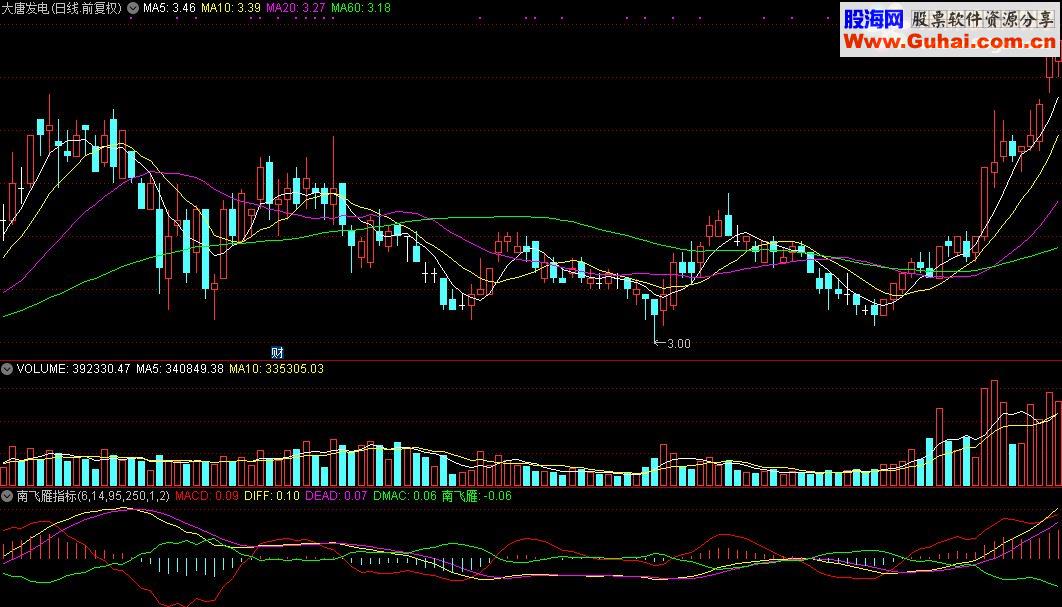Open the VOLUME indicator dropdown arrow
The width and height of the screenshot is (1062, 607).
point(7,369)
